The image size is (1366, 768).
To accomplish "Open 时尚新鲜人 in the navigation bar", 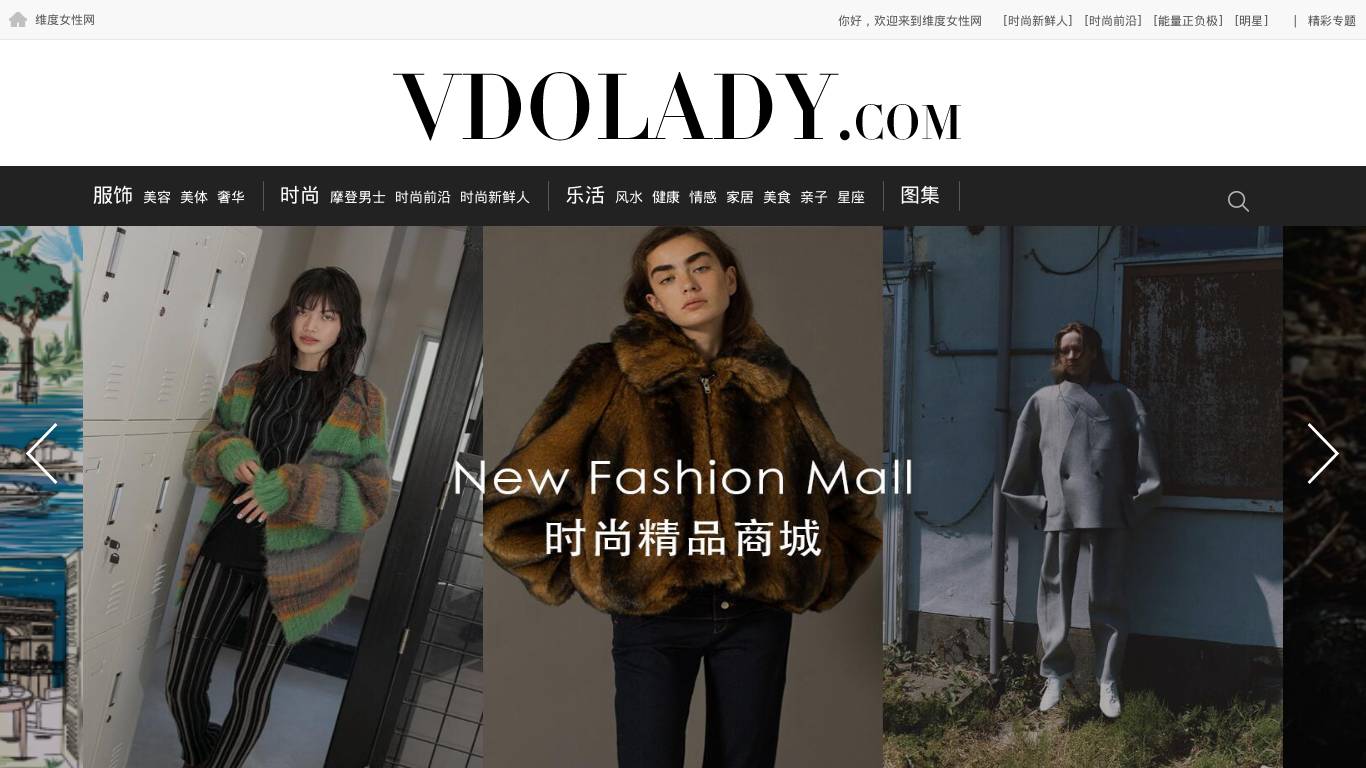I will (495, 197).
